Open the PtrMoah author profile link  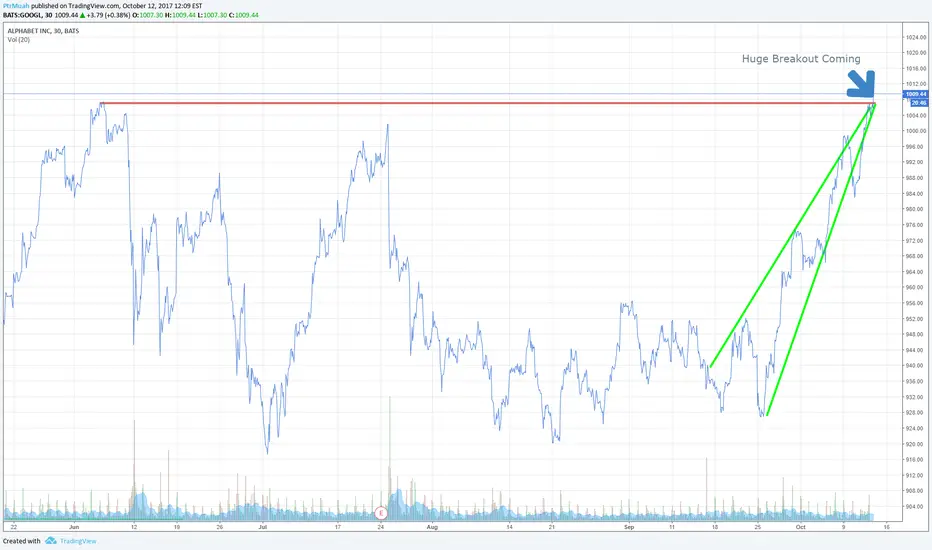[x=16, y=6]
